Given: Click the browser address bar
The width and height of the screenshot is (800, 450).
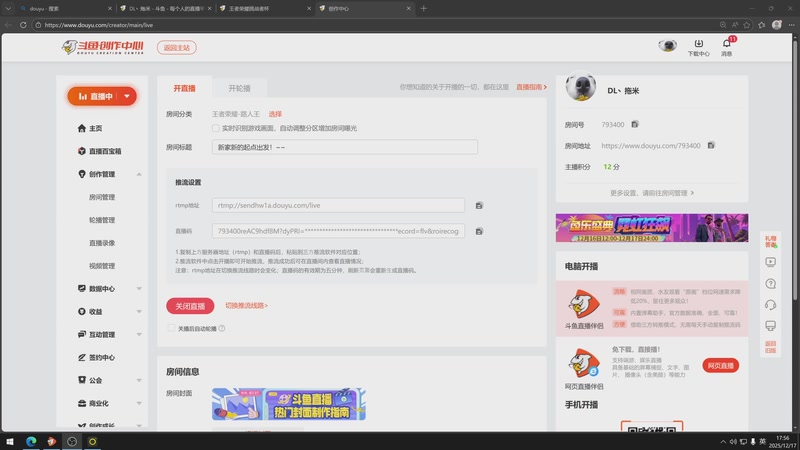Looking at the screenshot, I should click(378, 24).
